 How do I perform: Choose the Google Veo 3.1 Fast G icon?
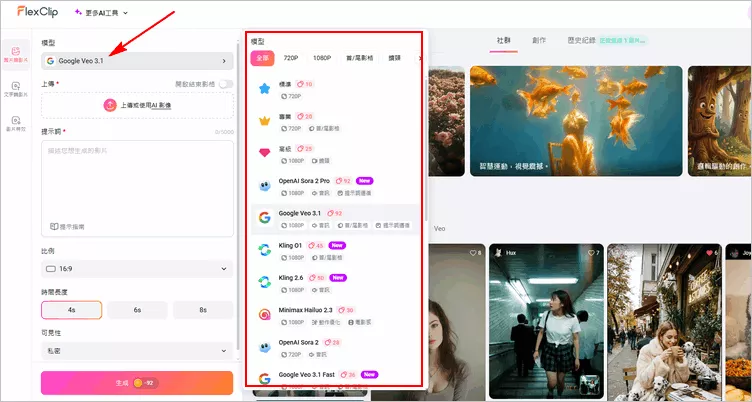coord(264,379)
